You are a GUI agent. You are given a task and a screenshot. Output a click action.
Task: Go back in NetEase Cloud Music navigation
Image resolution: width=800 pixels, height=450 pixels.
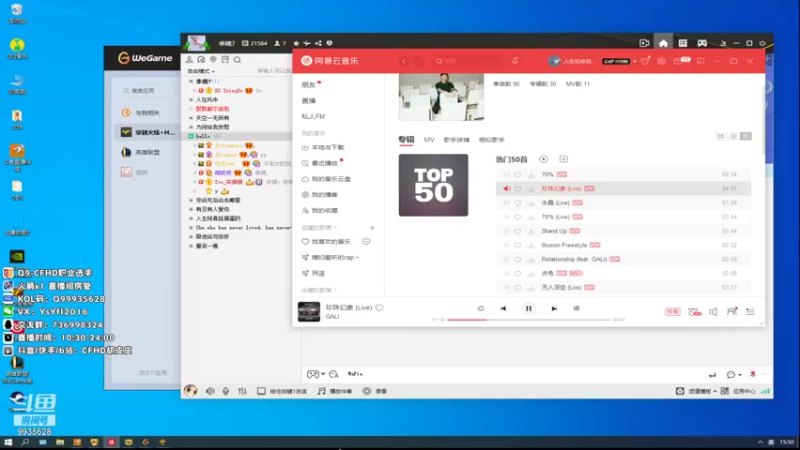[x=404, y=61]
